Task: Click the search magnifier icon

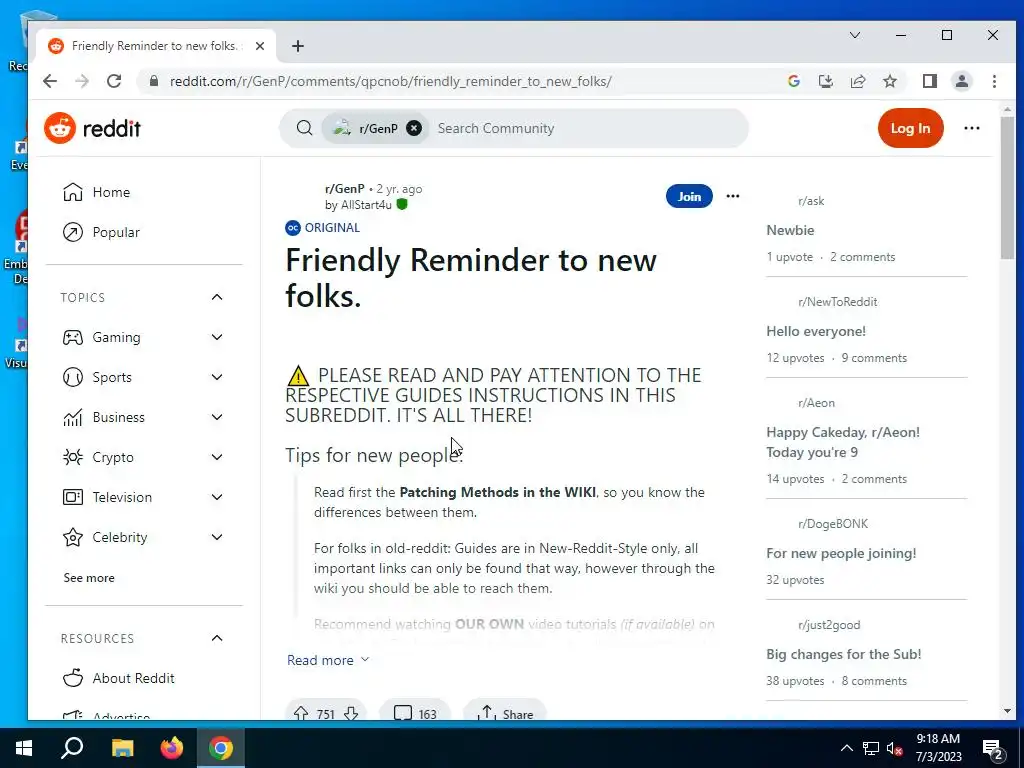Action: click(x=304, y=128)
